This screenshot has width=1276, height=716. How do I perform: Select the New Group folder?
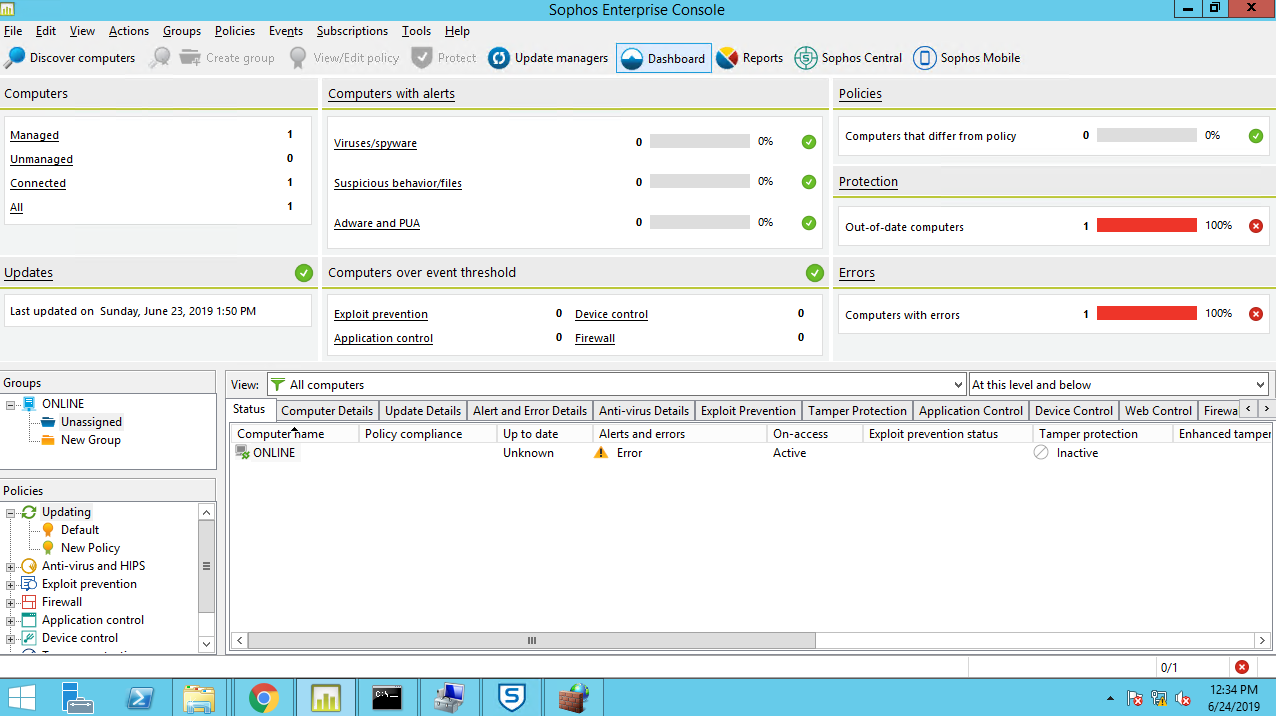pos(90,440)
